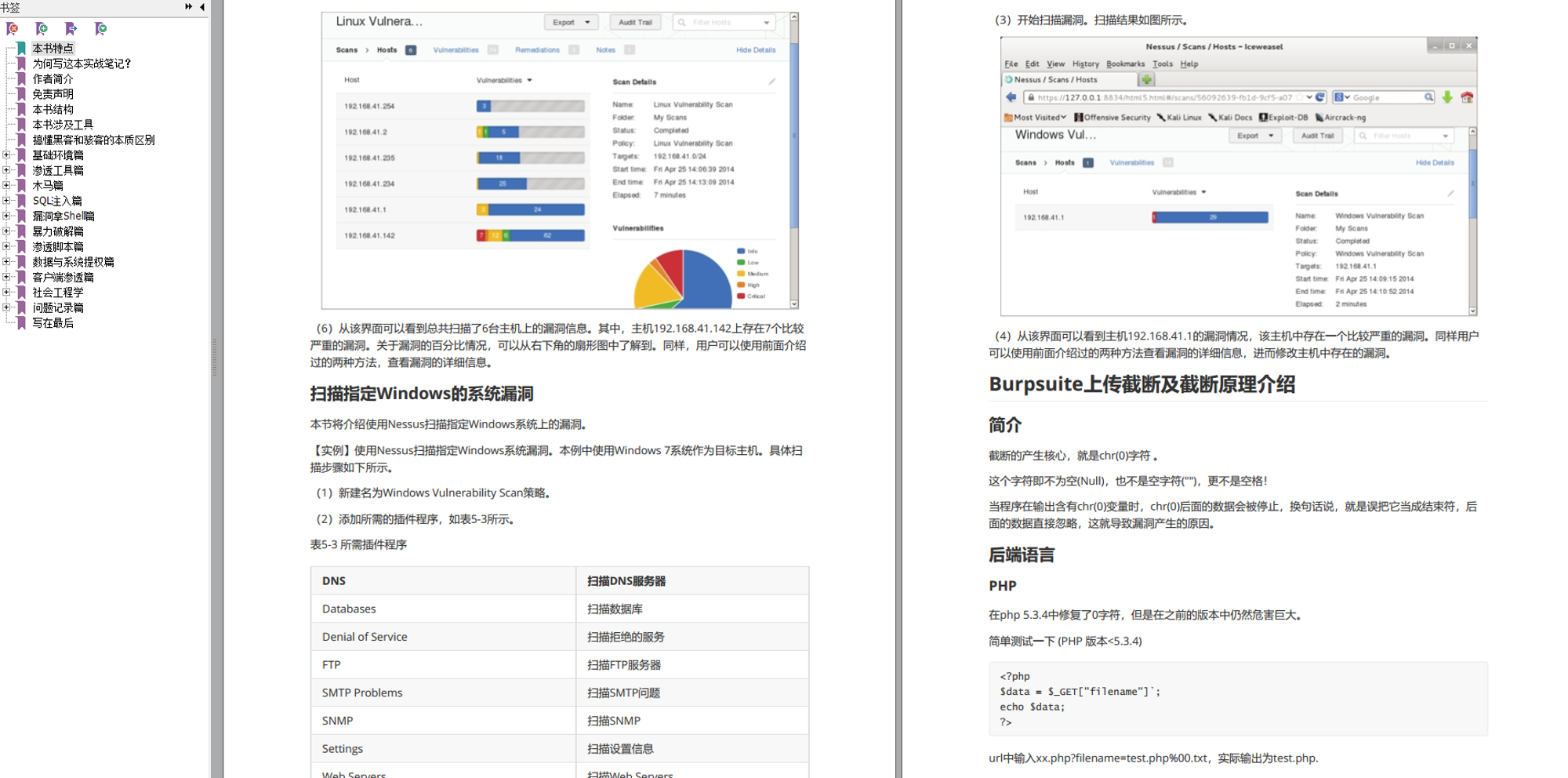Open the 本书结构 bookmark
The image size is (1568, 778).
coord(53,110)
